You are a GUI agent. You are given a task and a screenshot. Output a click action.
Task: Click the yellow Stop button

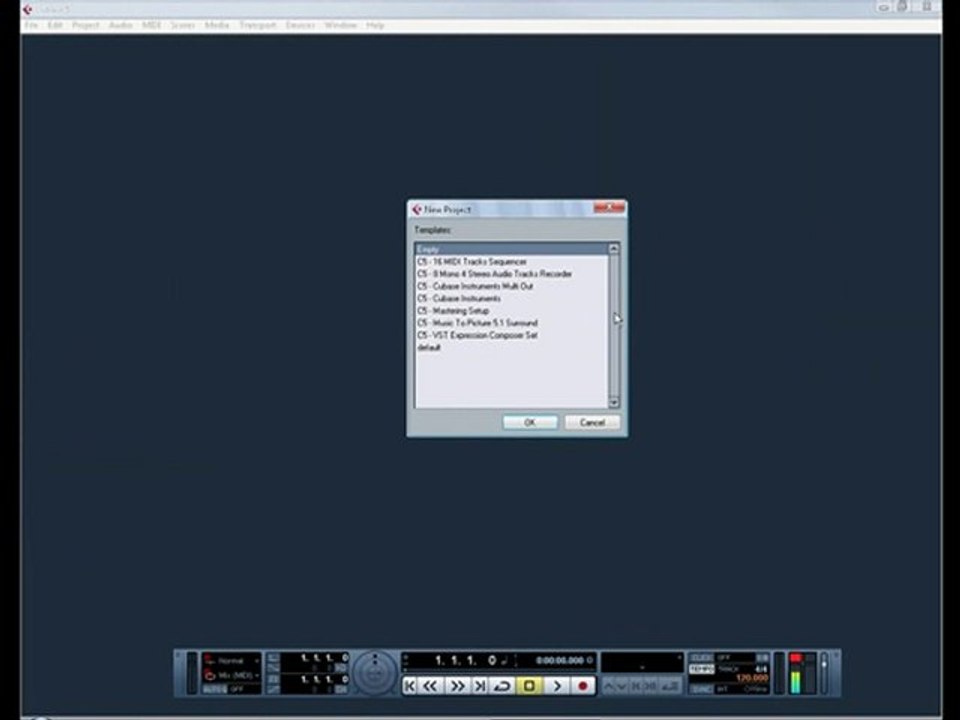pyautogui.click(x=529, y=686)
